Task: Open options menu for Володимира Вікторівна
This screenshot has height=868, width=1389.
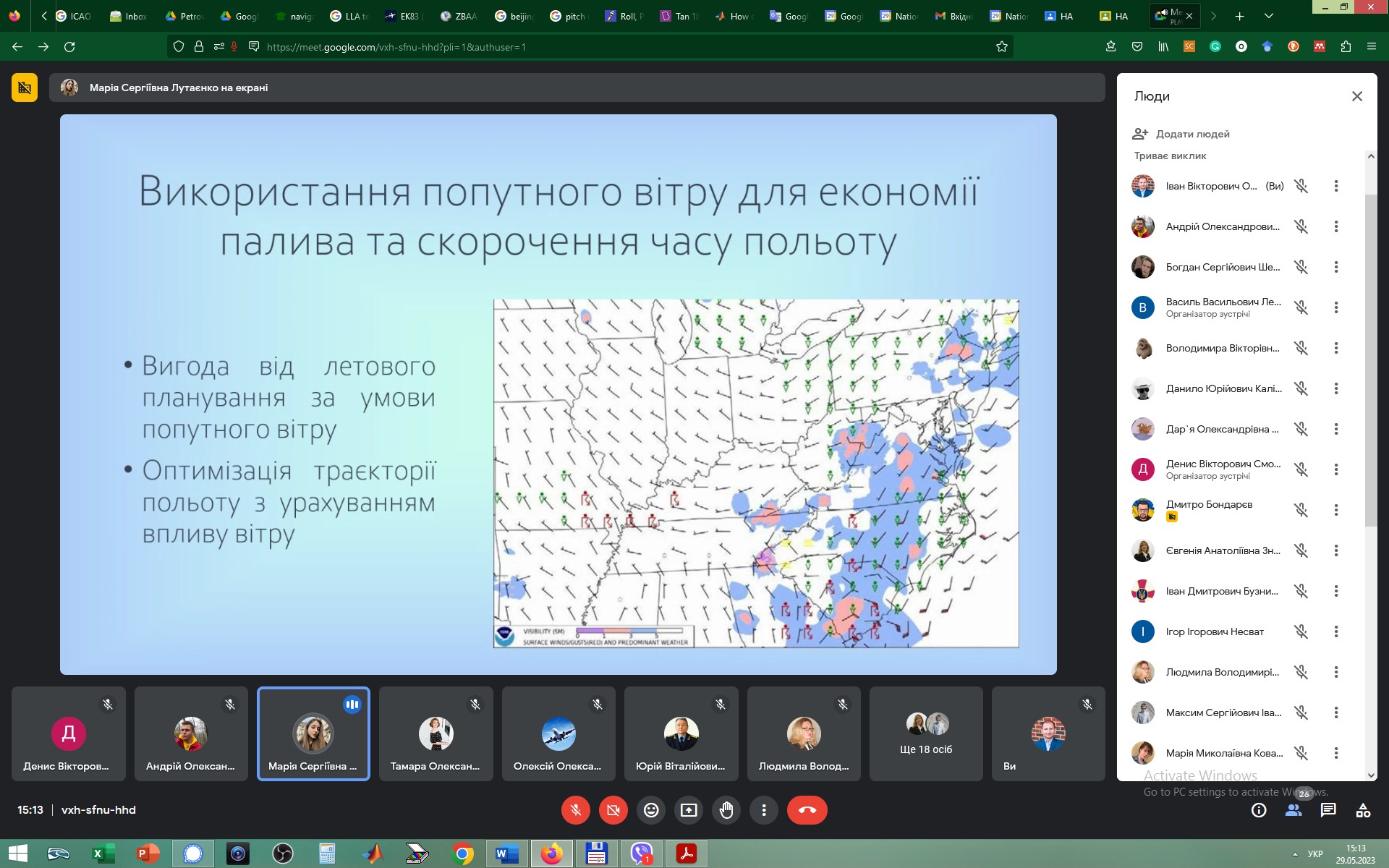Action: click(x=1336, y=348)
